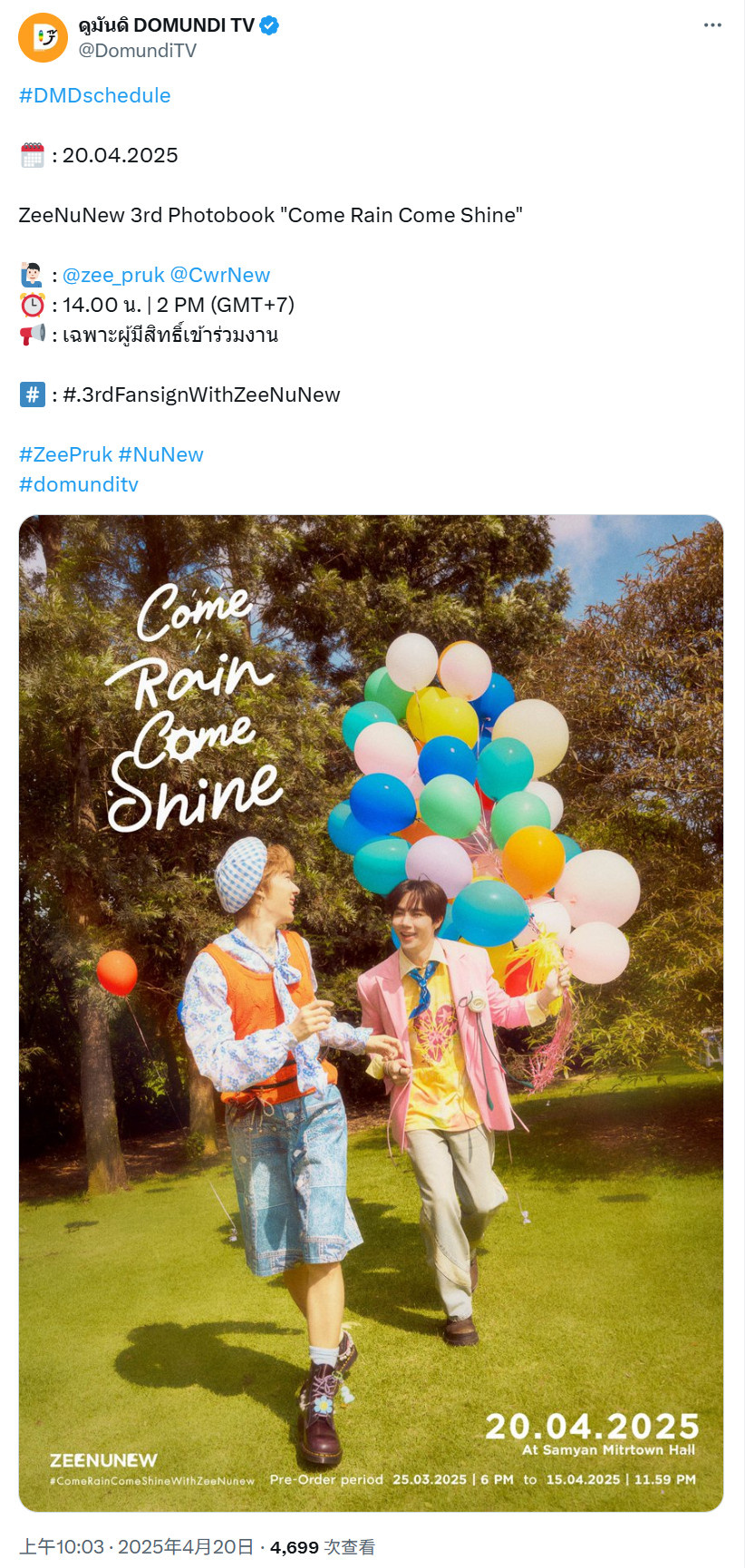Open the #NuNew hashtag
745x1568 pixels.
tap(161, 454)
